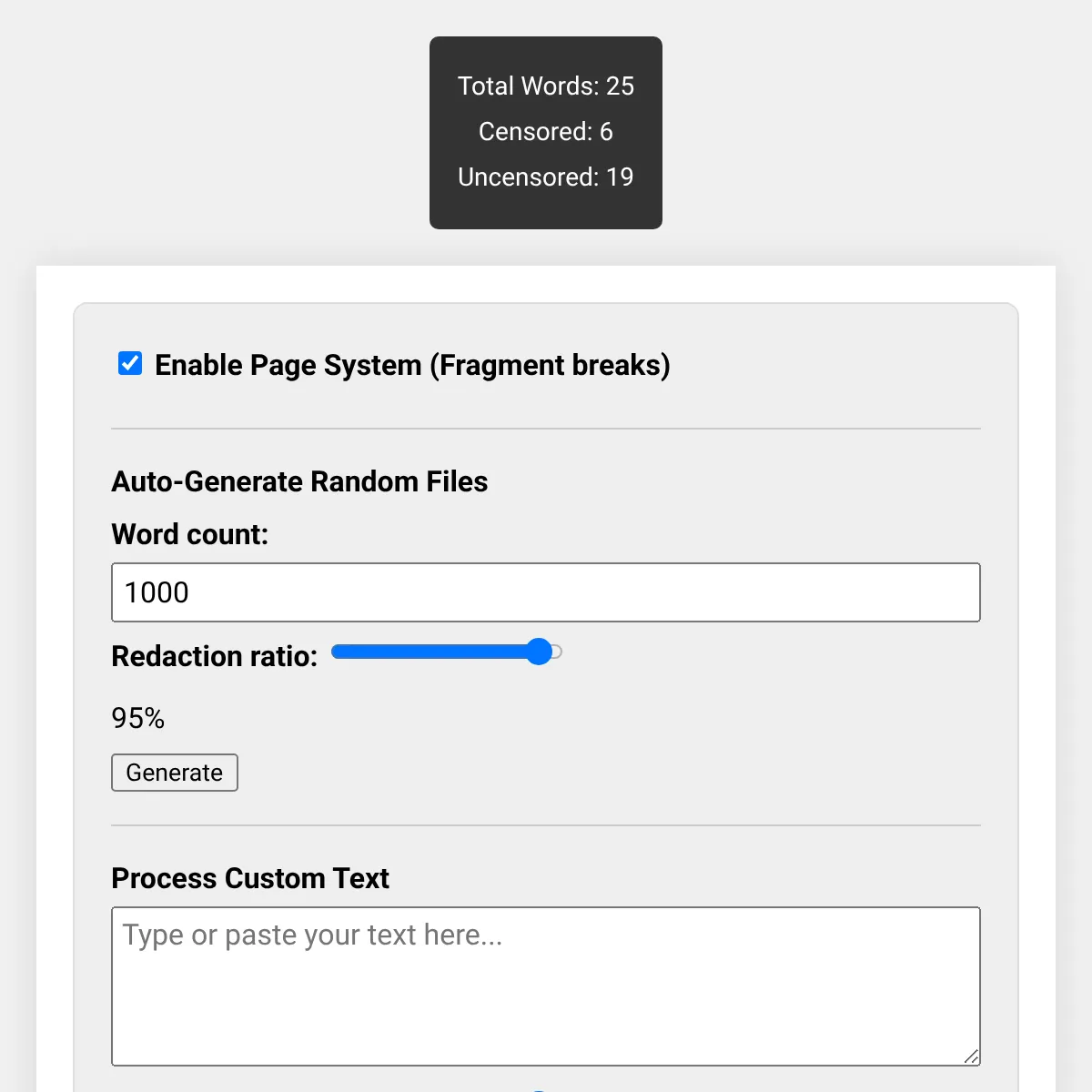Image resolution: width=1092 pixels, height=1092 pixels.
Task: Click the 'Redaction ratio:' label
Action: point(215,656)
